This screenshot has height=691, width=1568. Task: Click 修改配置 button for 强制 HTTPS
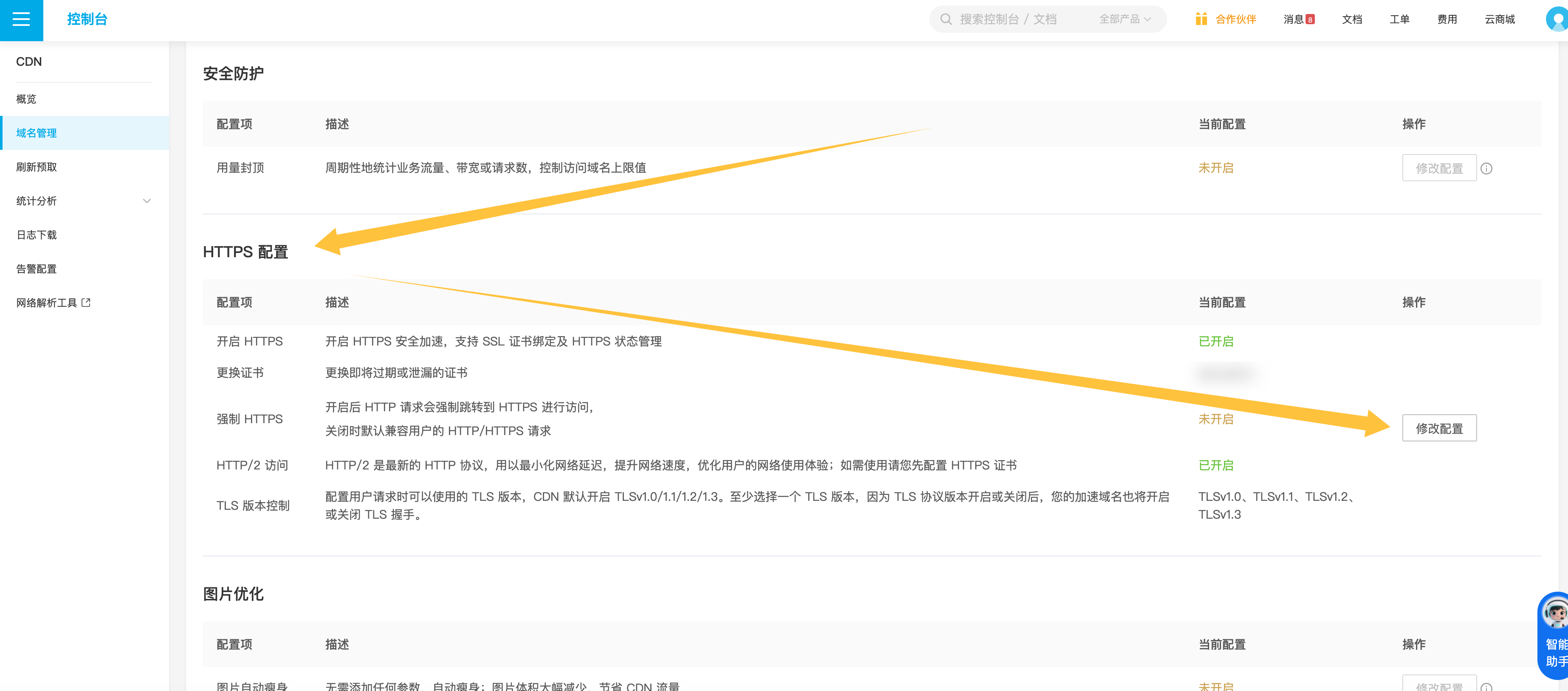tap(1439, 428)
